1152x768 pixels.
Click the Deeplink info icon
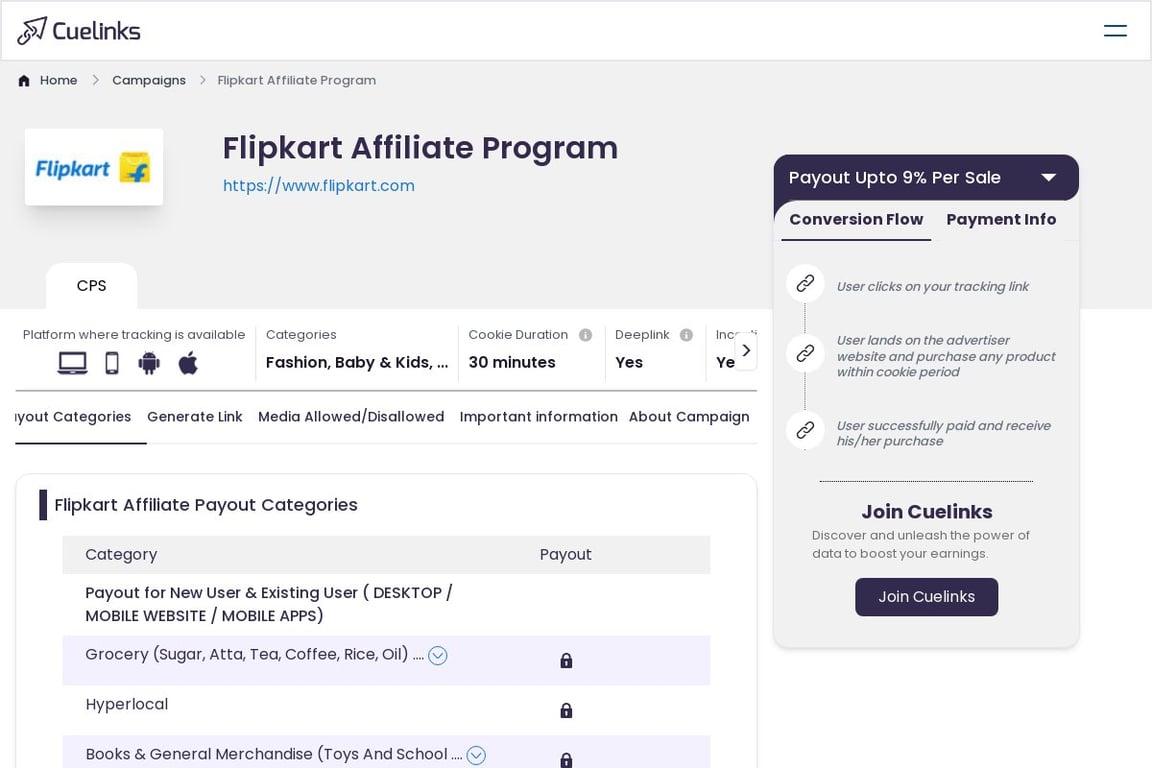click(x=686, y=335)
